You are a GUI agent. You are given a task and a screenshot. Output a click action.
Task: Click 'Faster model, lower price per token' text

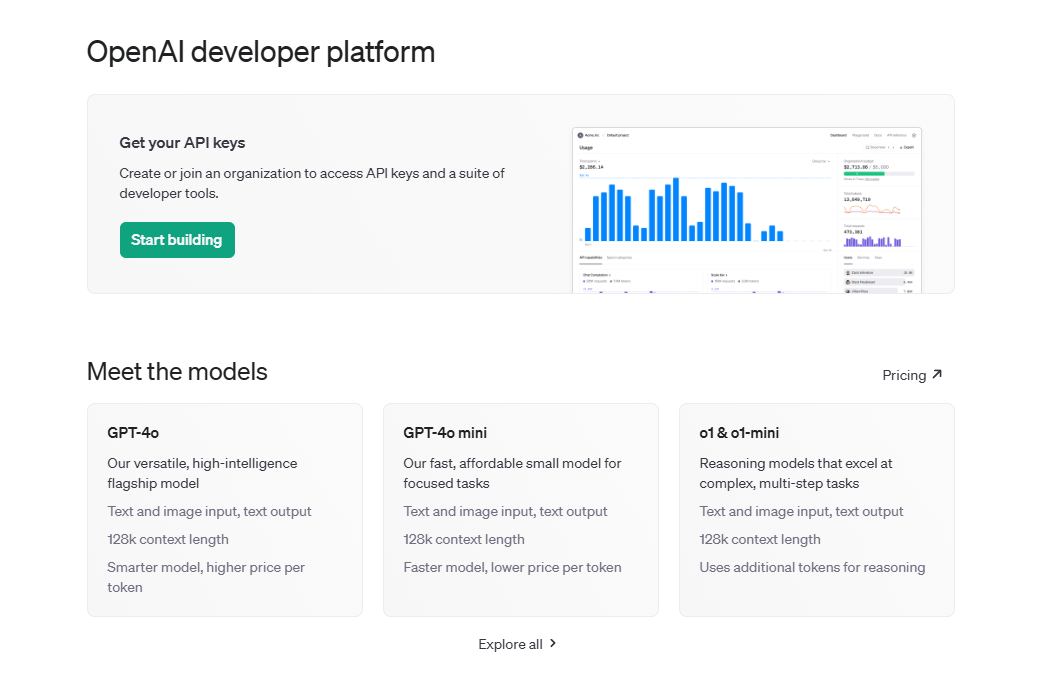(512, 567)
